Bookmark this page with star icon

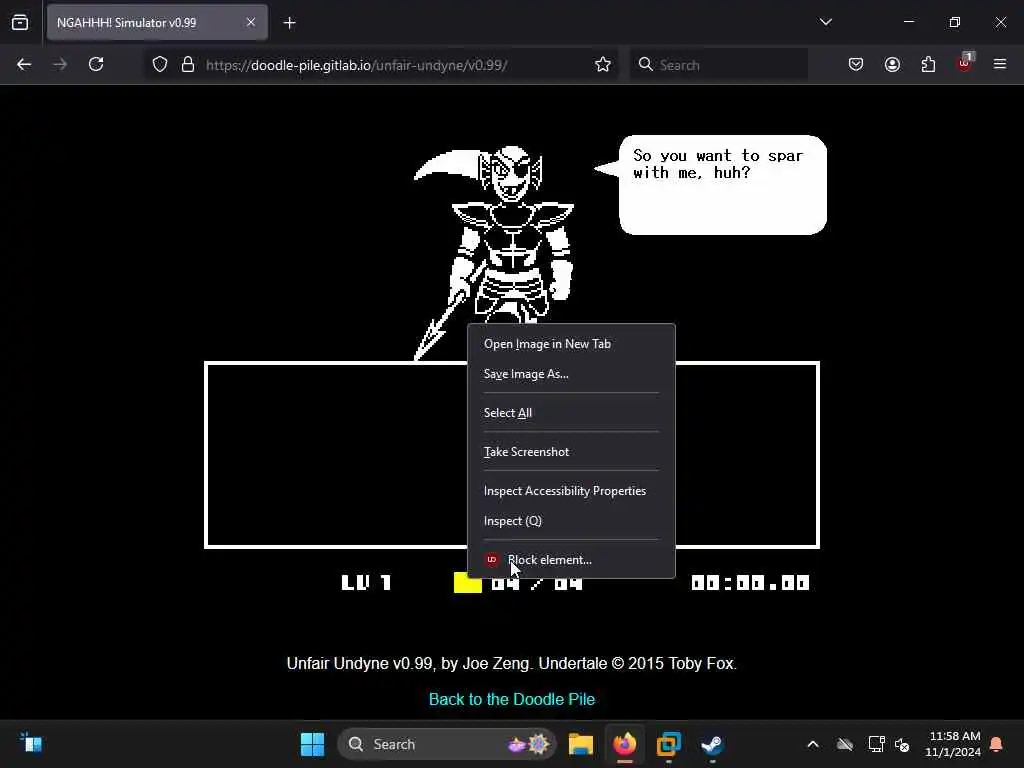tap(603, 65)
